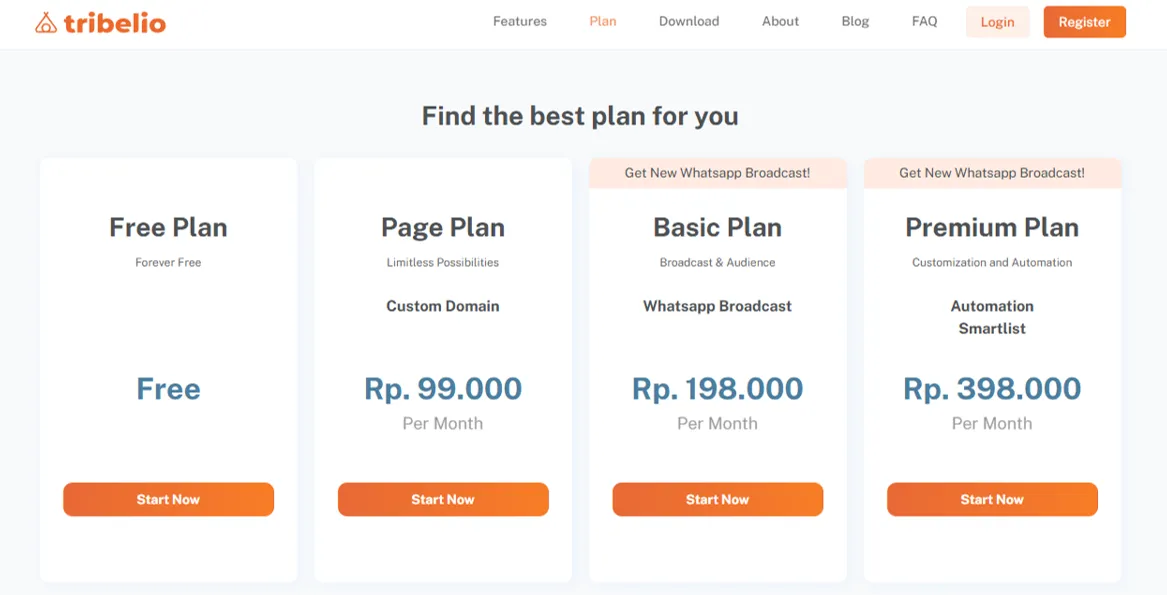1167x595 pixels.
Task: Visit the Blog section
Action: tap(855, 22)
